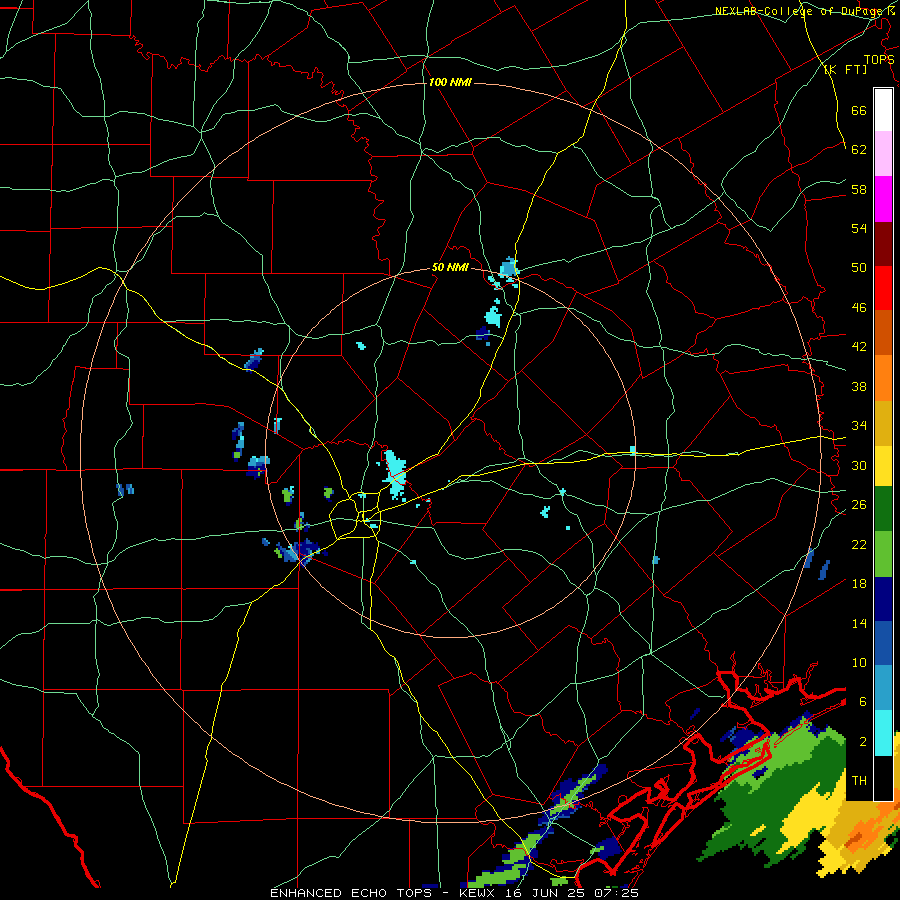Click the legend value "30"
This screenshot has width=900, height=900.
(859, 465)
